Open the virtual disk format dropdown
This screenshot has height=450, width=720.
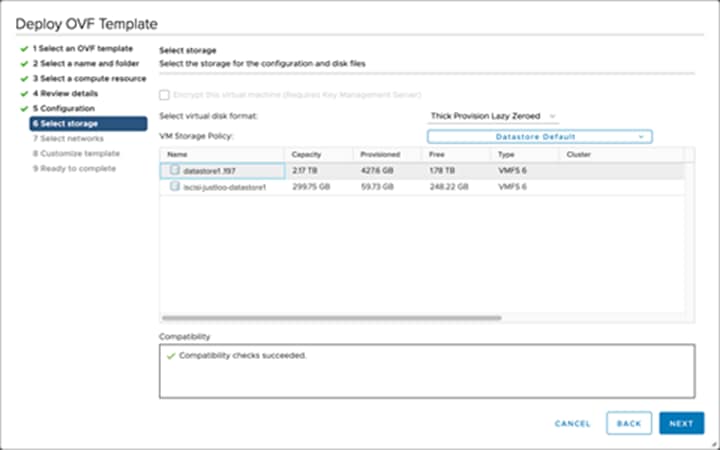493,116
